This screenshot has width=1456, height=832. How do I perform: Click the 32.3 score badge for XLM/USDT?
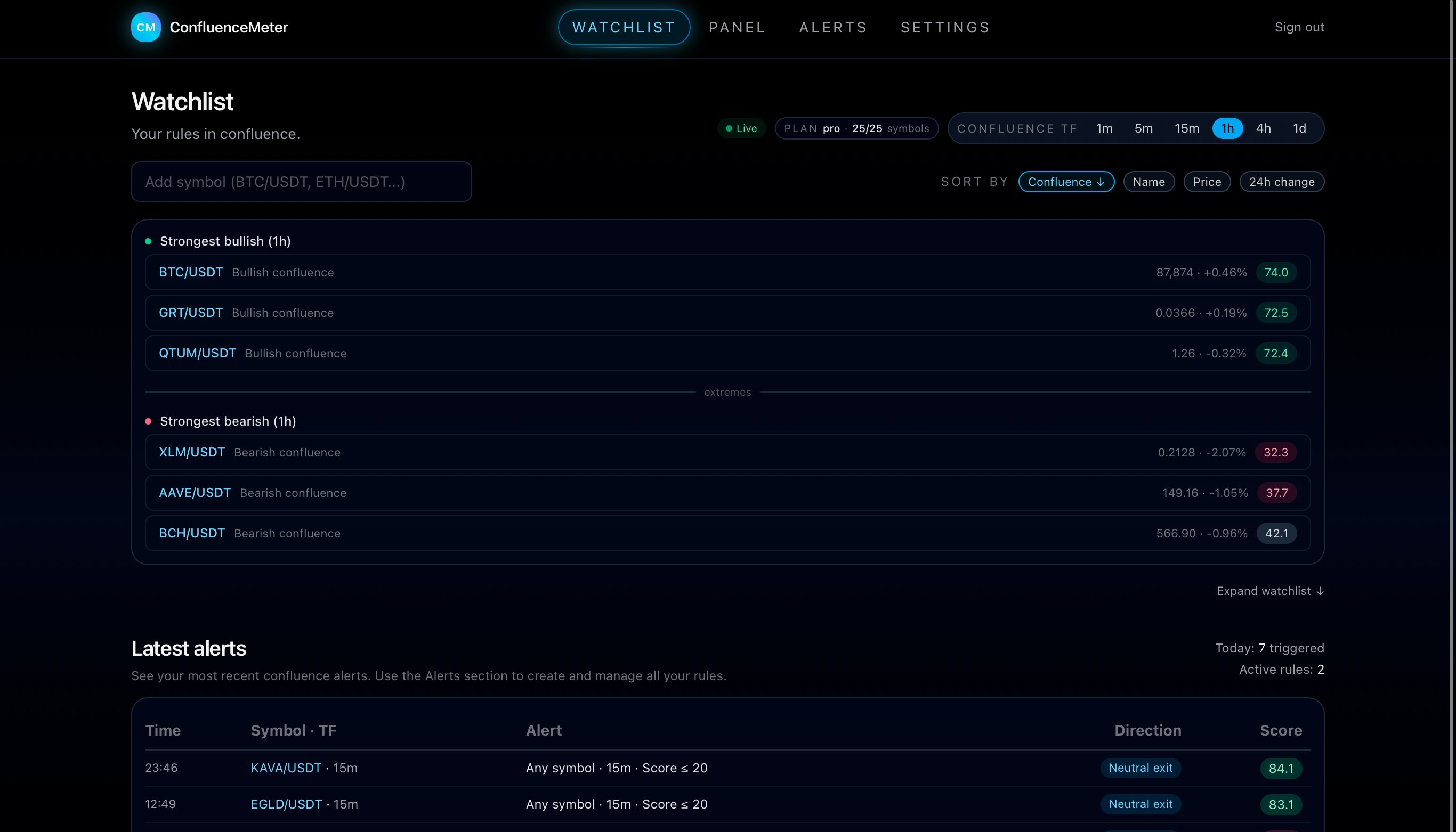click(x=1275, y=453)
